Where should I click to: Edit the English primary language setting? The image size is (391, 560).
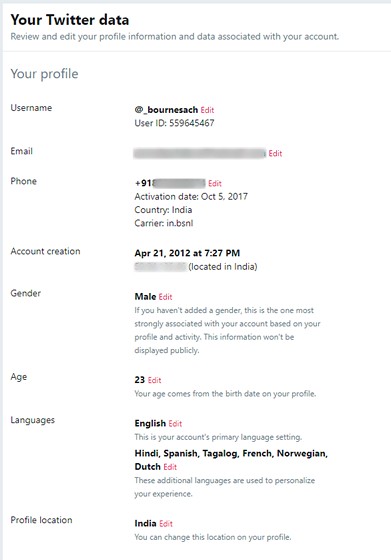(x=175, y=424)
